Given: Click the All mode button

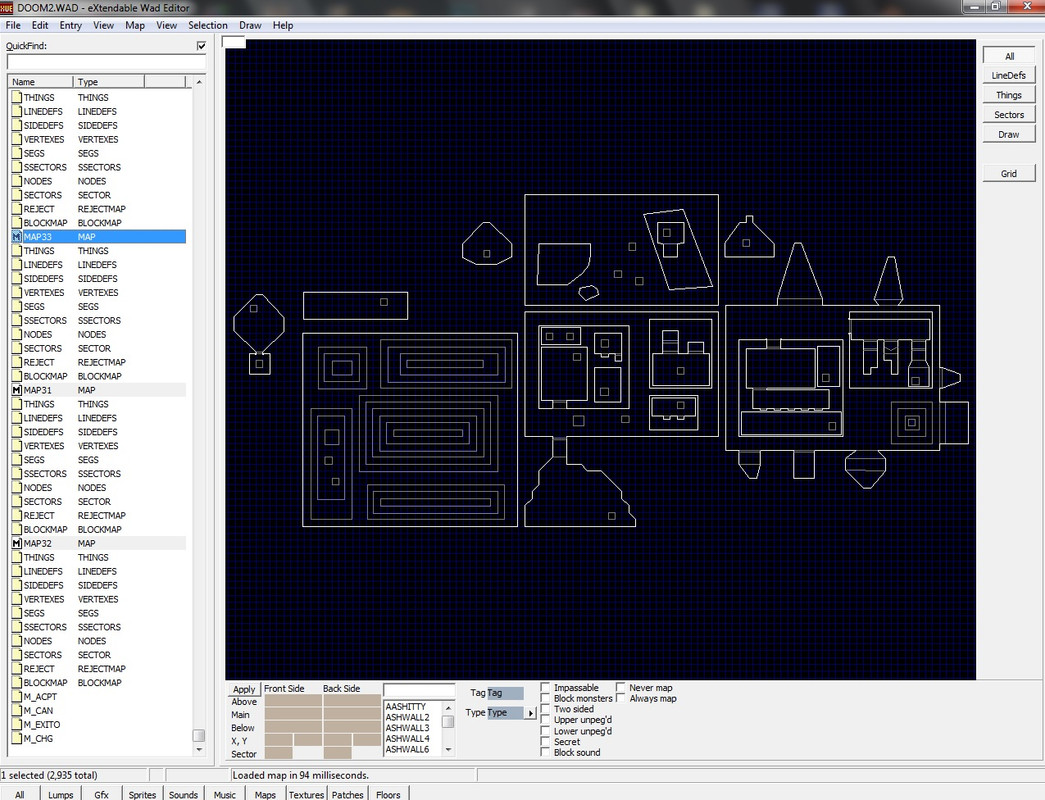Looking at the screenshot, I should (1009, 56).
